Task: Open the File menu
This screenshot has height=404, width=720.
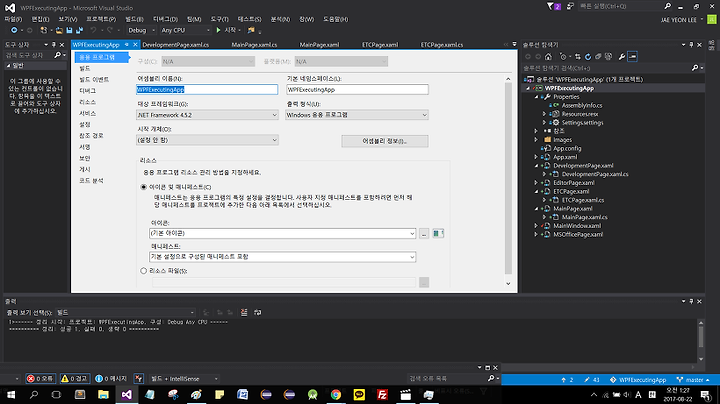Action: pos(13,19)
